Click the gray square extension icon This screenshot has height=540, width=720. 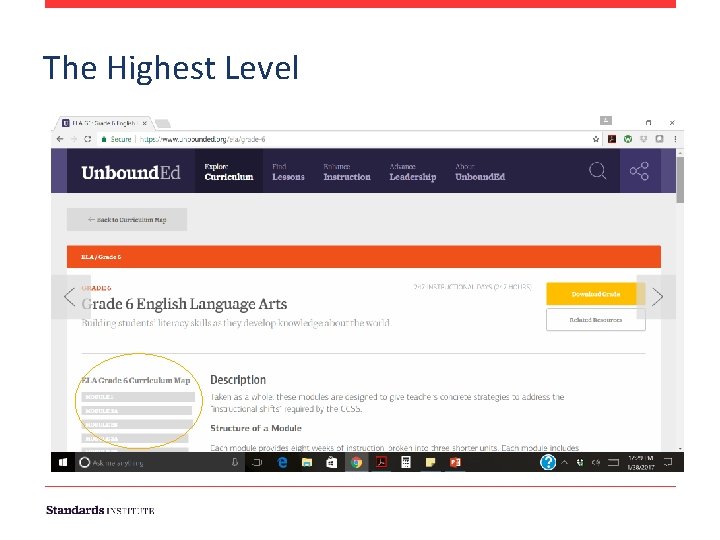pos(659,139)
